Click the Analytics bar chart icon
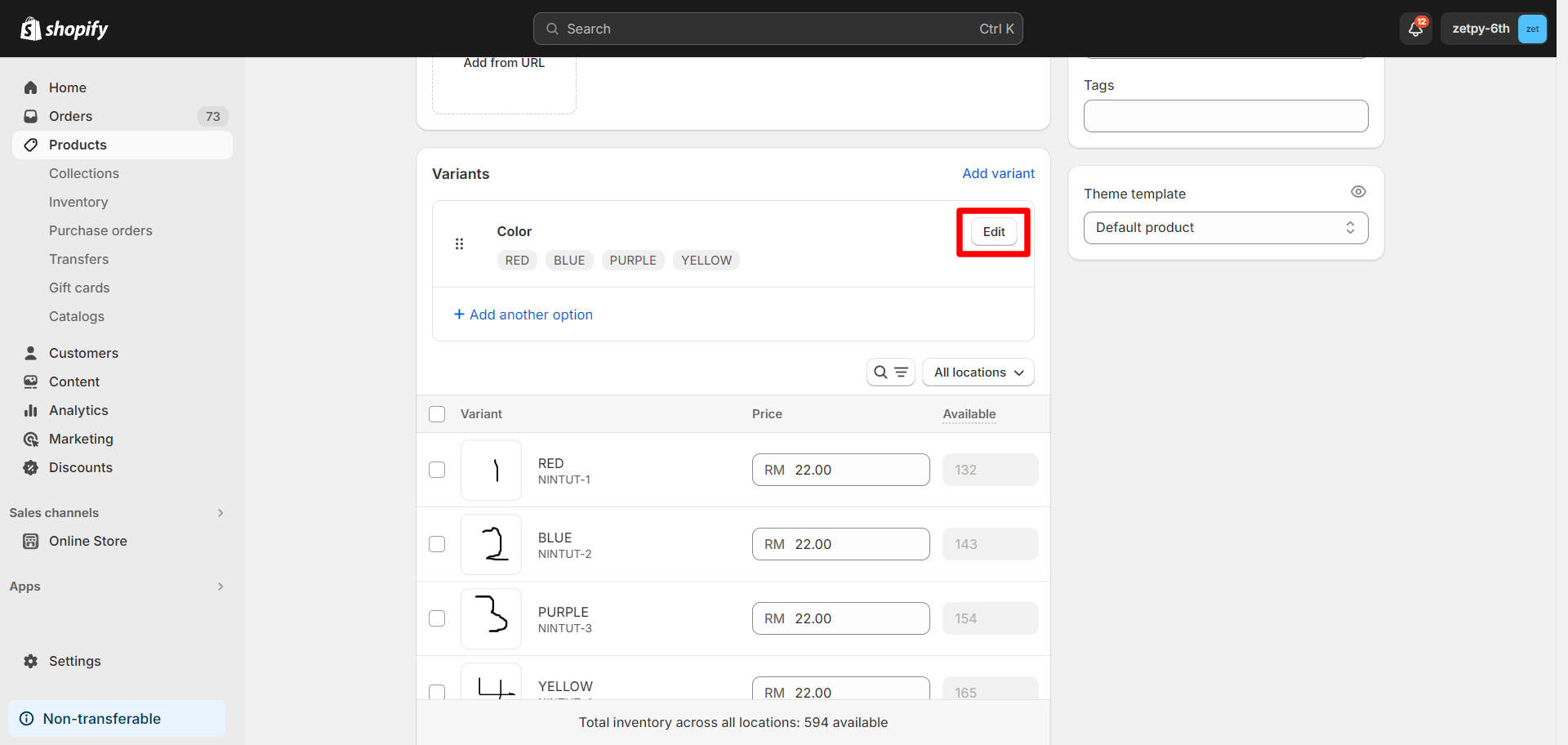The width and height of the screenshot is (1568, 745). (x=31, y=410)
